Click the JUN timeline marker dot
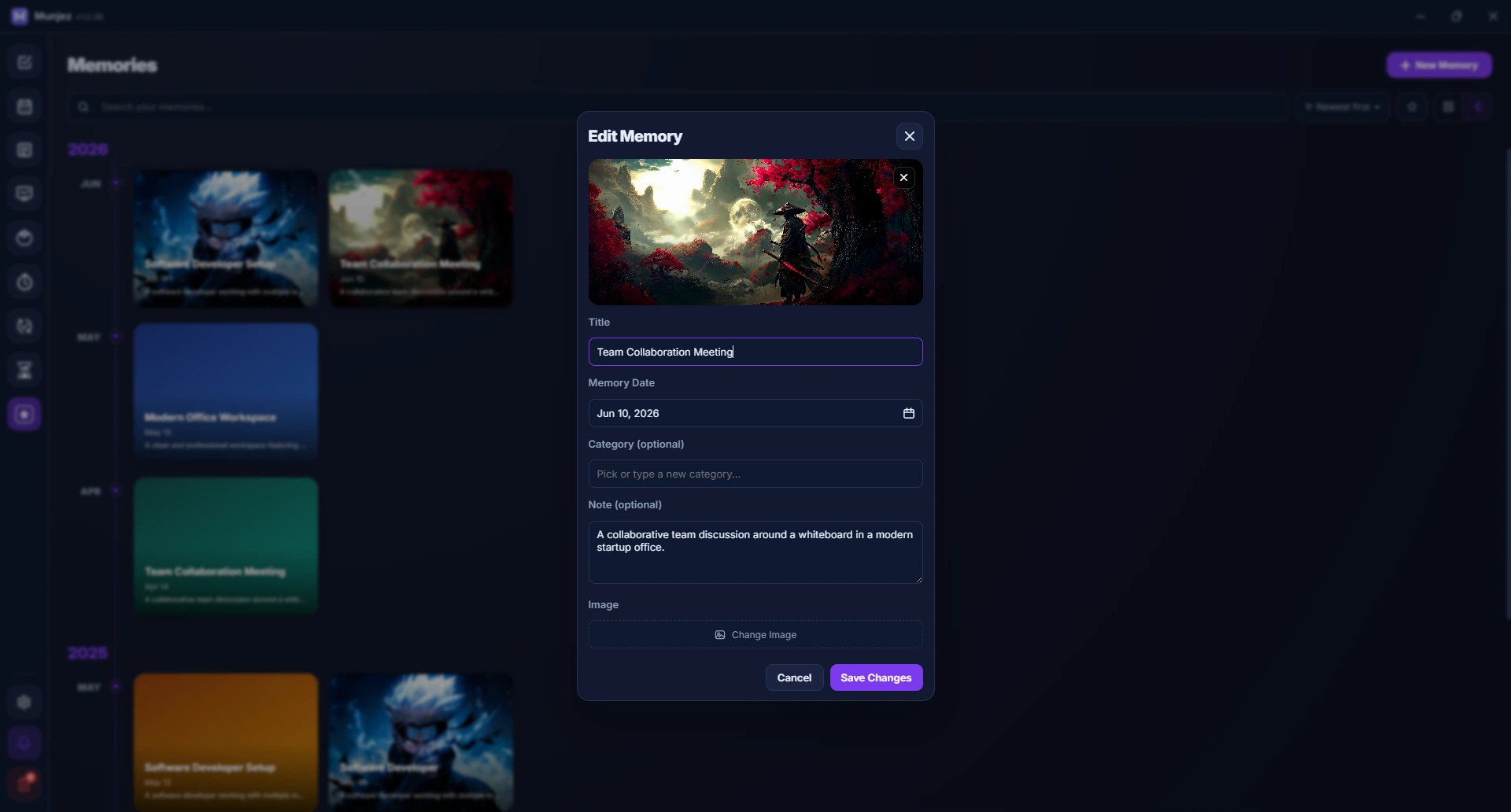This screenshot has width=1511, height=812. click(x=116, y=183)
